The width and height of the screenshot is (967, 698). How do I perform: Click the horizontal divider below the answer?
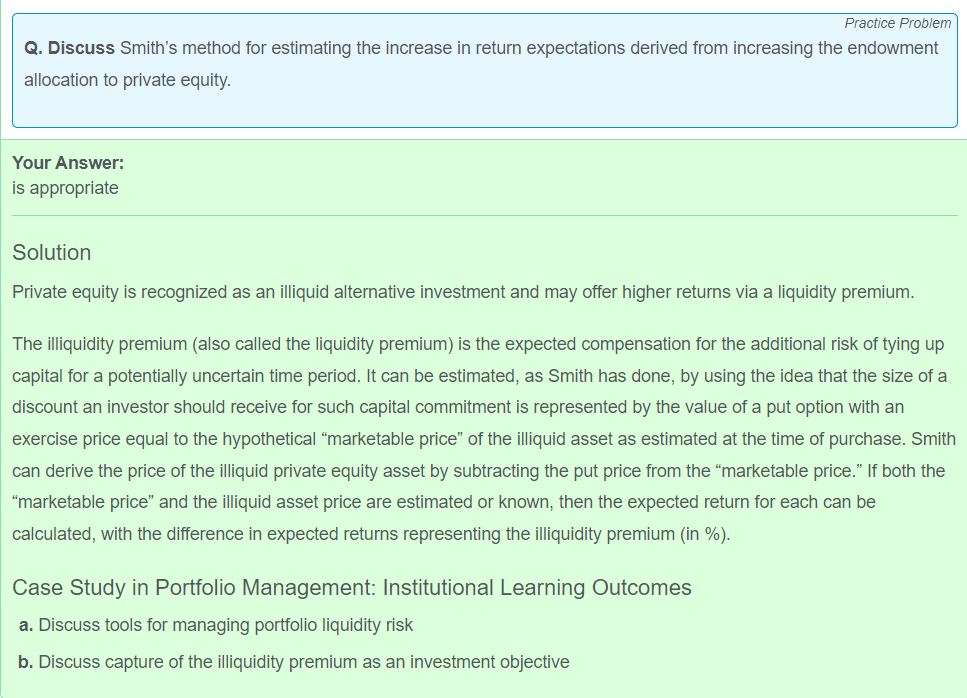(485, 215)
